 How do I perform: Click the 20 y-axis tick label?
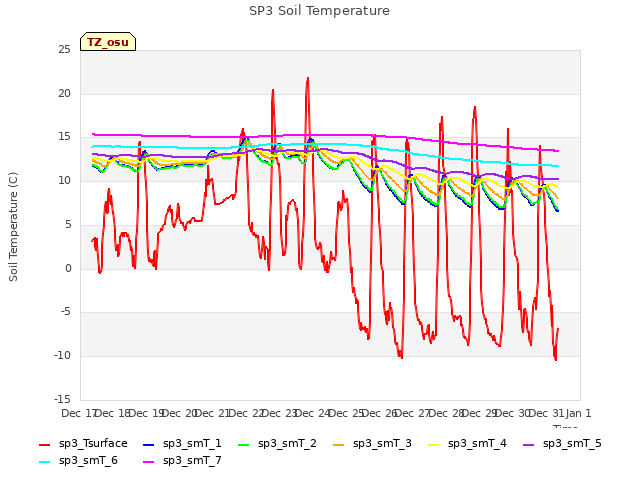pos(64,93)
